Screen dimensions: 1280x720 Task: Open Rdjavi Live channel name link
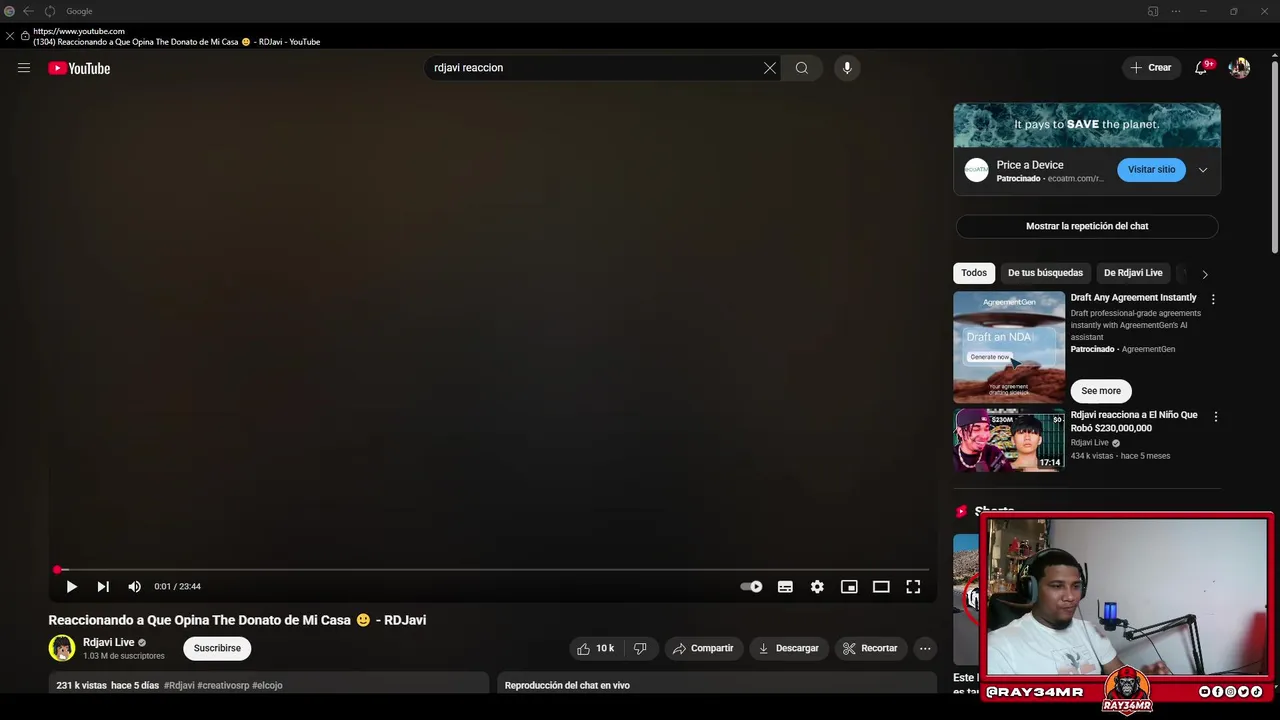pyautogui.click(x=108, y=642)
